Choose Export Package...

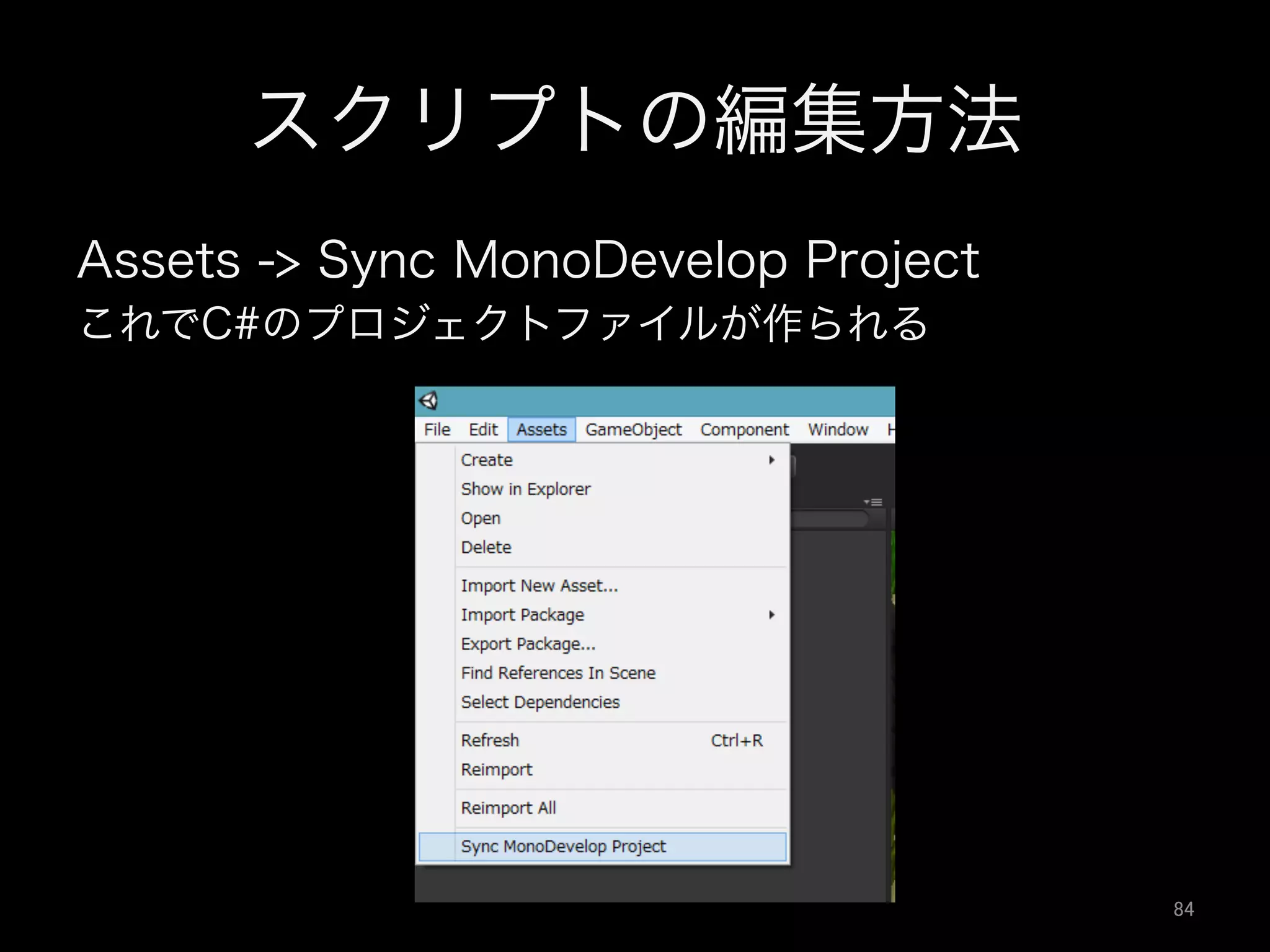click(x=603, y=644)
